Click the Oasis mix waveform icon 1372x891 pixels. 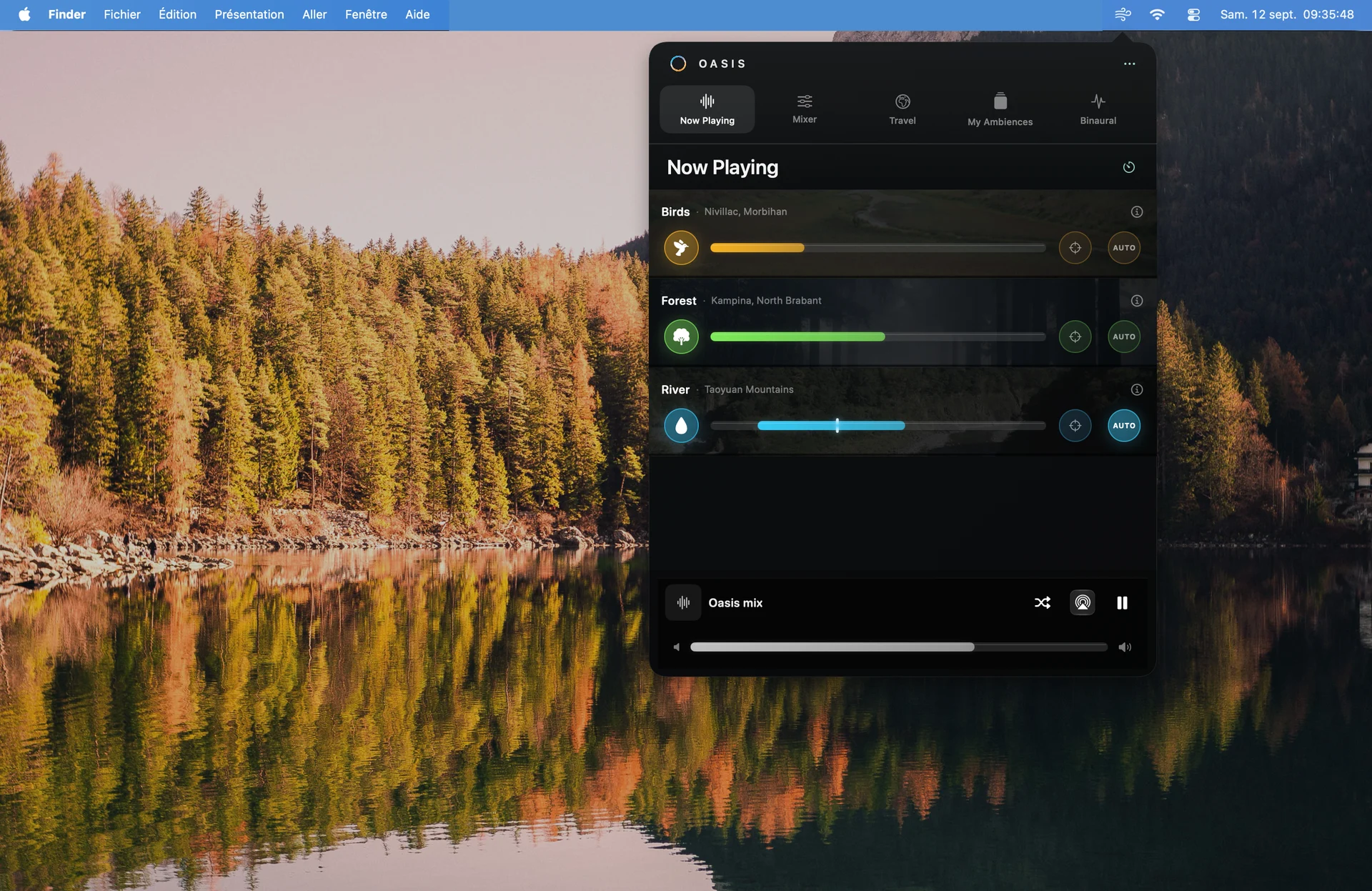point(683,603)
